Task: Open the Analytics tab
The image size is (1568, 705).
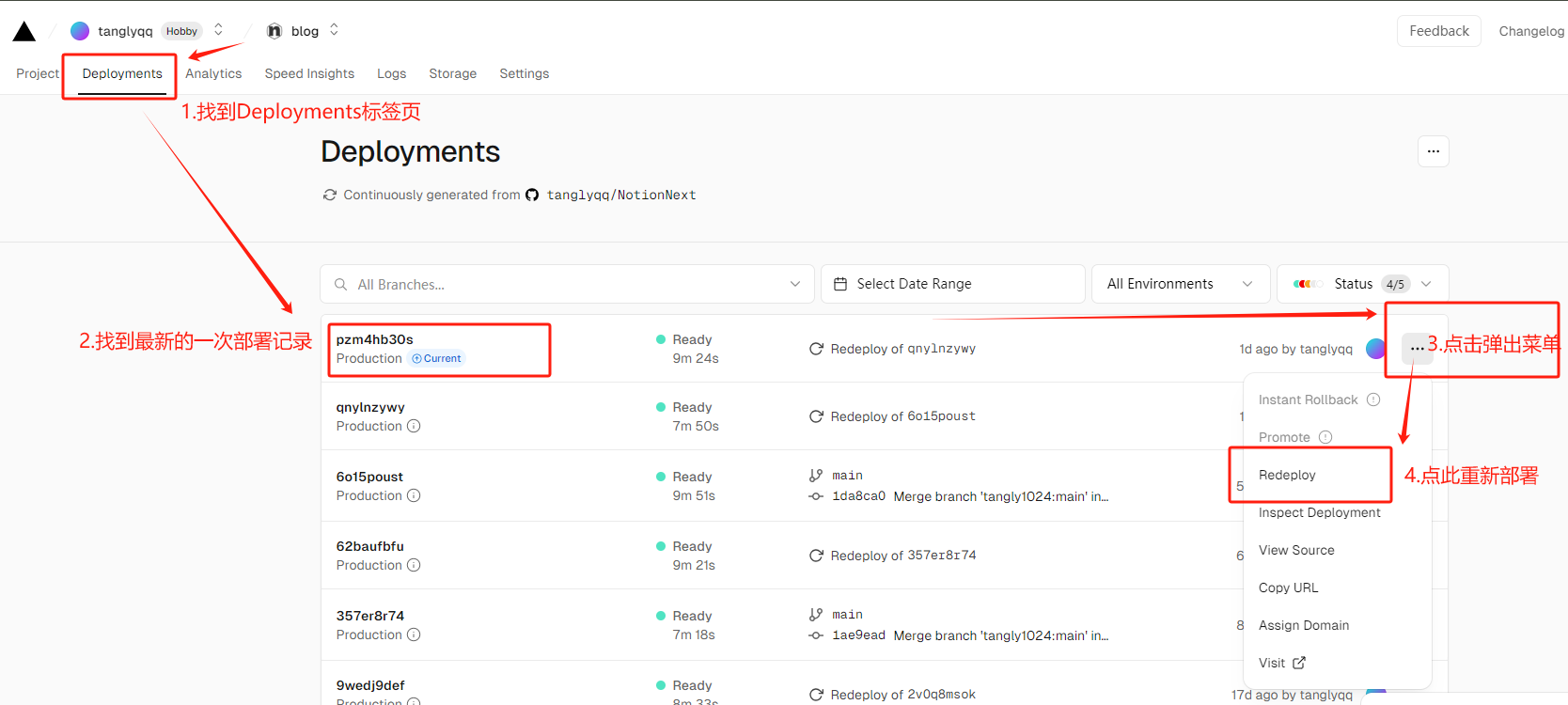Action: click(213, 73)
